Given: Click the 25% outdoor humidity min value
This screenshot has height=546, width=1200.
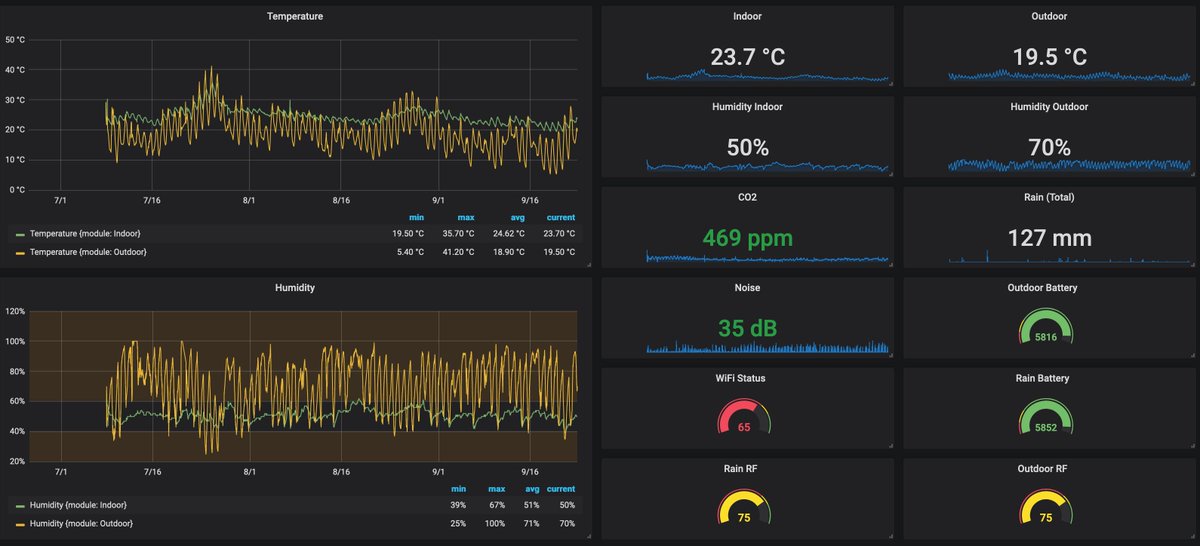Looking at the screenshot, I should coord(459,523).
